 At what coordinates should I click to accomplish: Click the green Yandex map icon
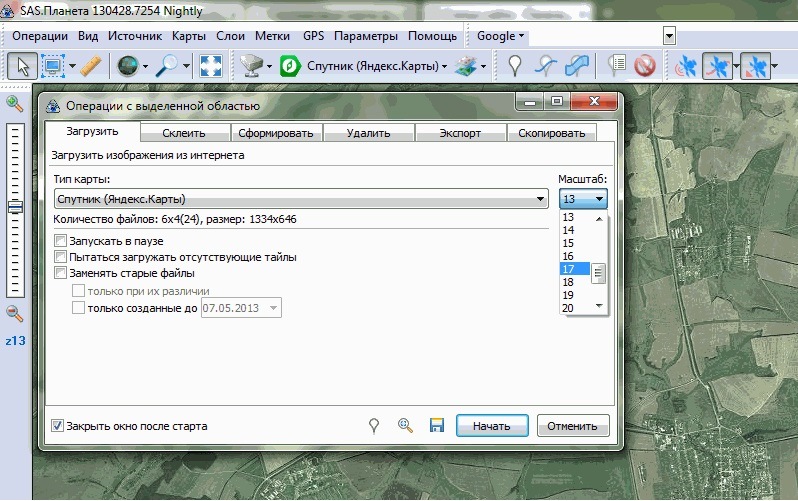point(291,66)
